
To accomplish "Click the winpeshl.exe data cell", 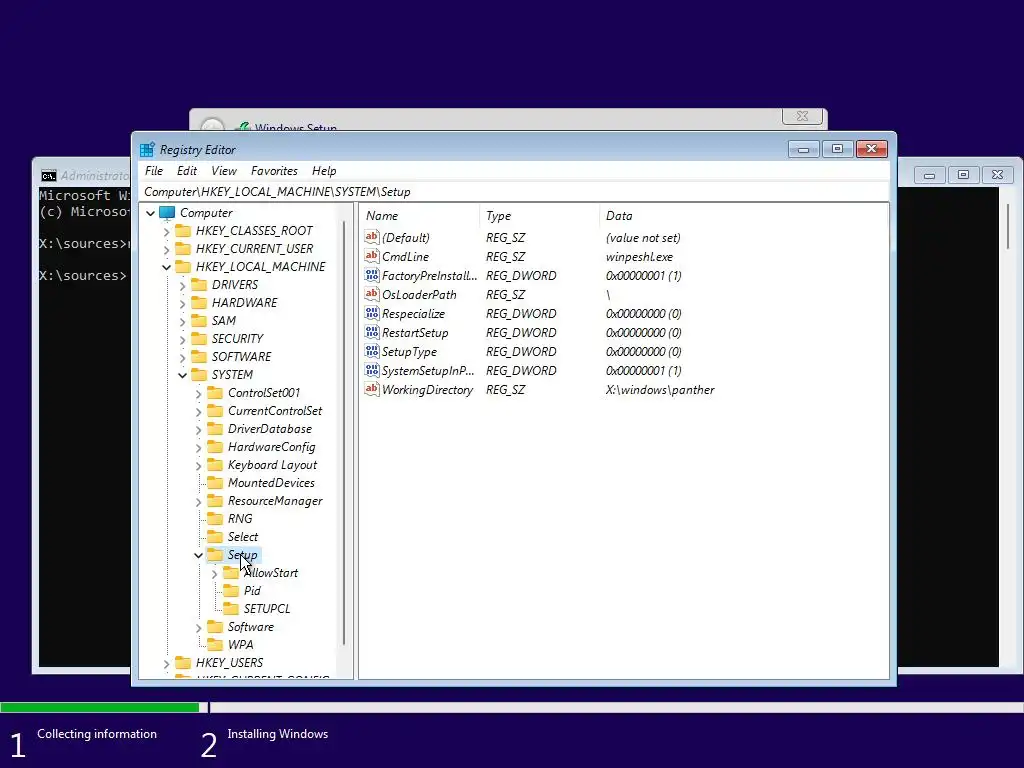I will pos(639,257).
